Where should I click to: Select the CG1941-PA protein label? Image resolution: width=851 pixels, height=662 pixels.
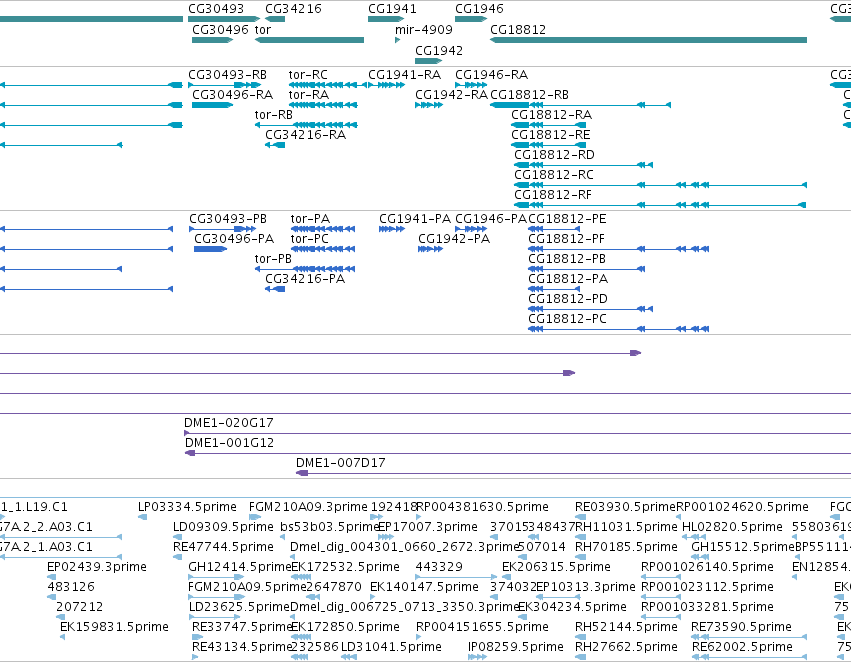click(415, 219)
